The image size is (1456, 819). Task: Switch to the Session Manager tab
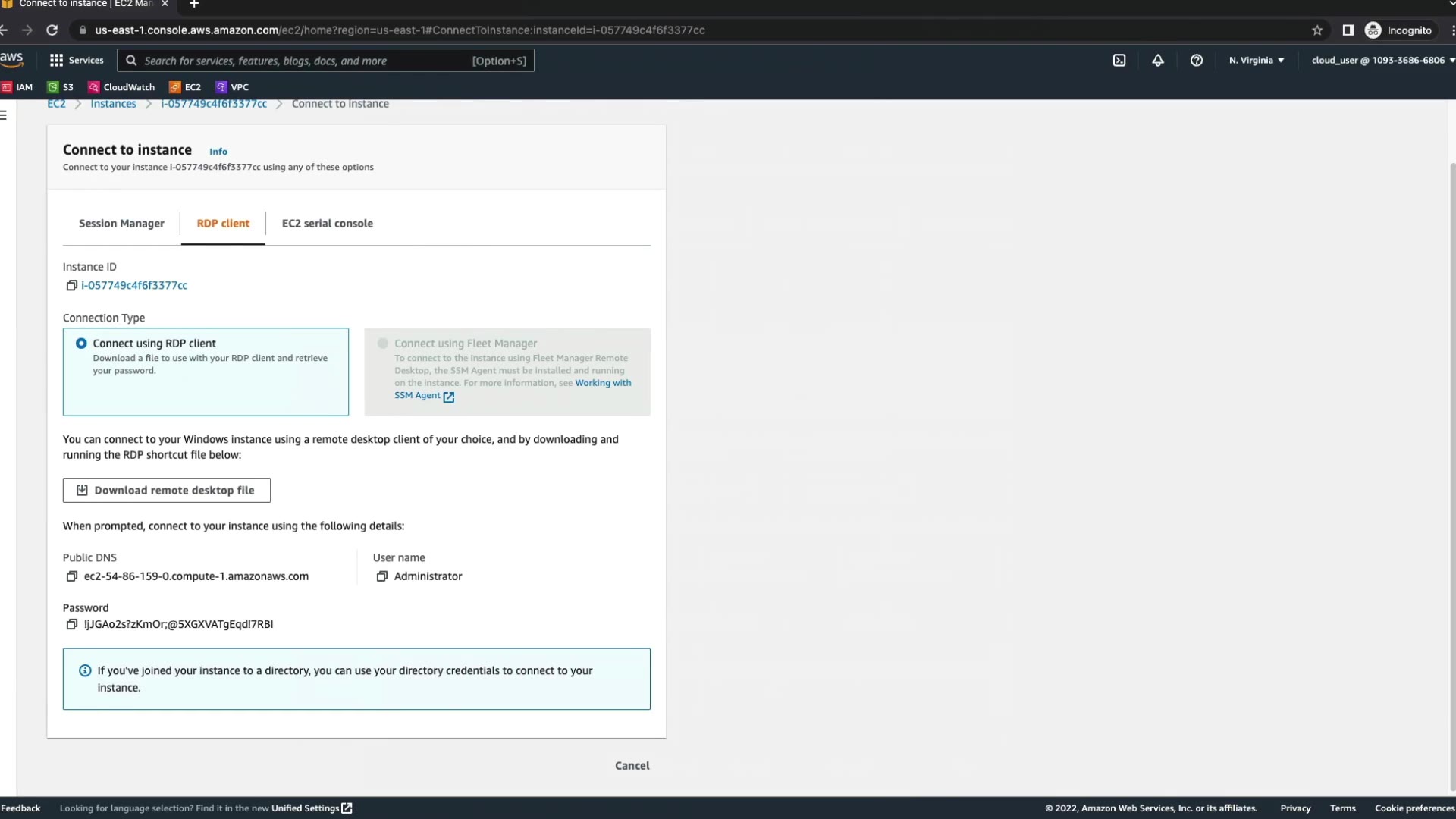click(121, 224)
